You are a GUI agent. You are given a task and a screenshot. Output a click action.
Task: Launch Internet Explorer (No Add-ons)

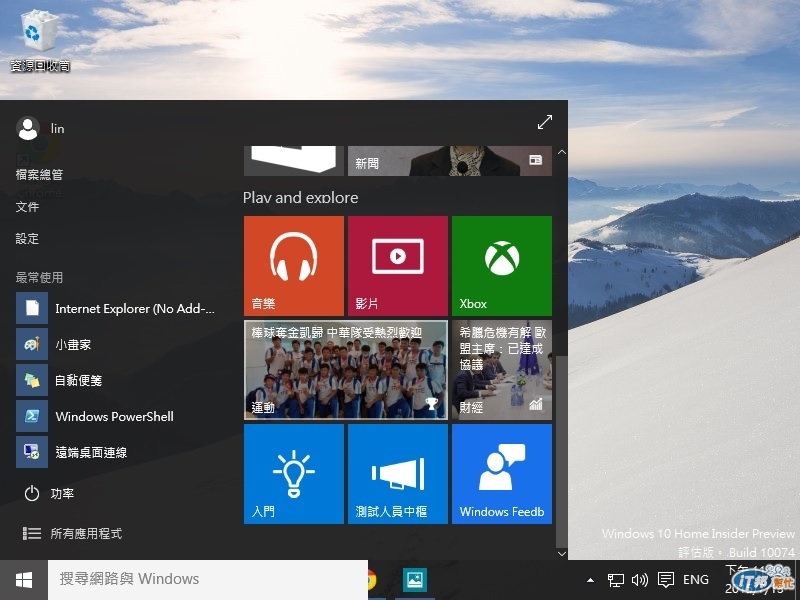(x=117, y=308)
